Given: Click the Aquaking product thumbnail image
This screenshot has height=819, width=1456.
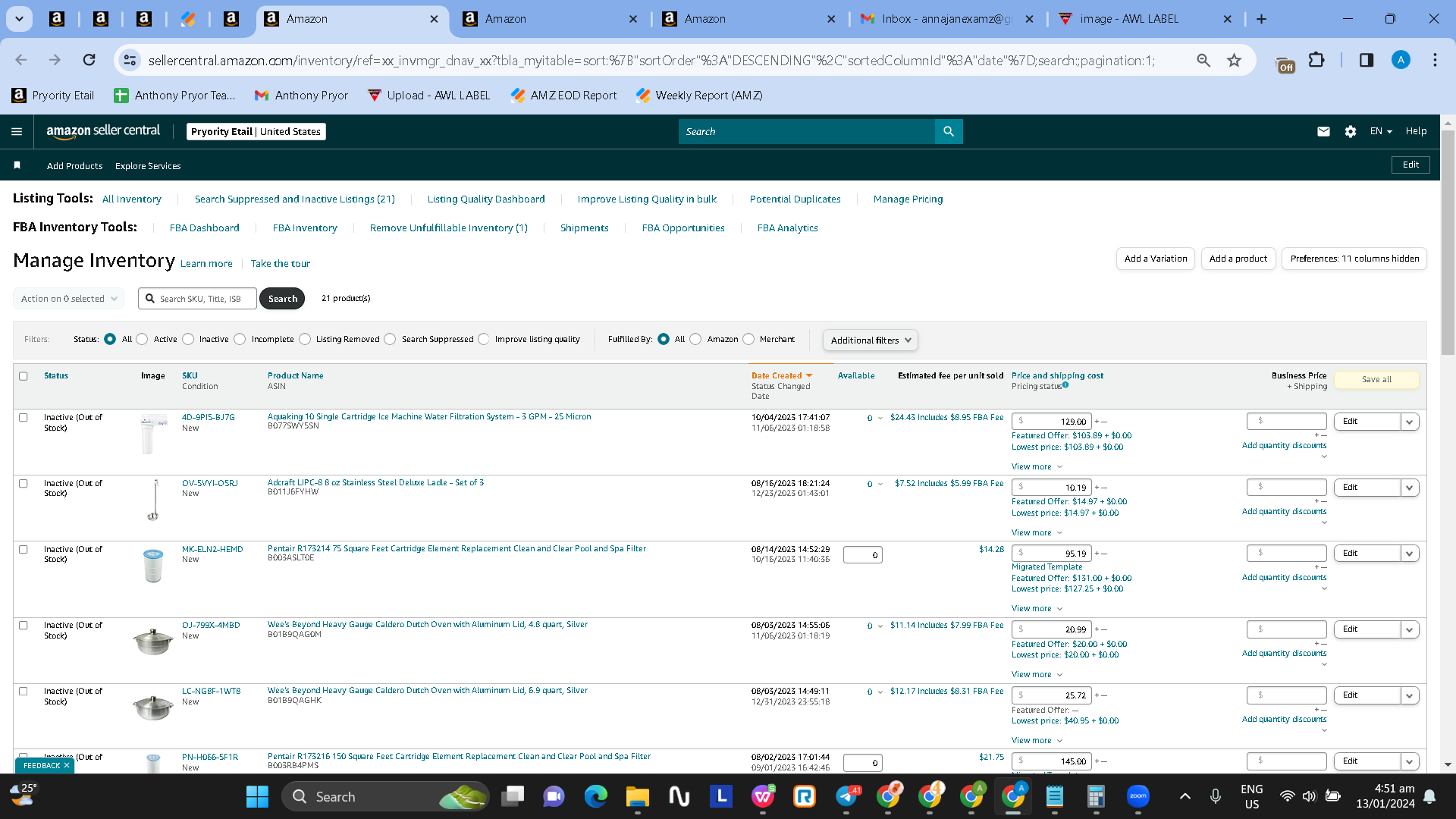Looking at the screenshot, I should point(153,435).
